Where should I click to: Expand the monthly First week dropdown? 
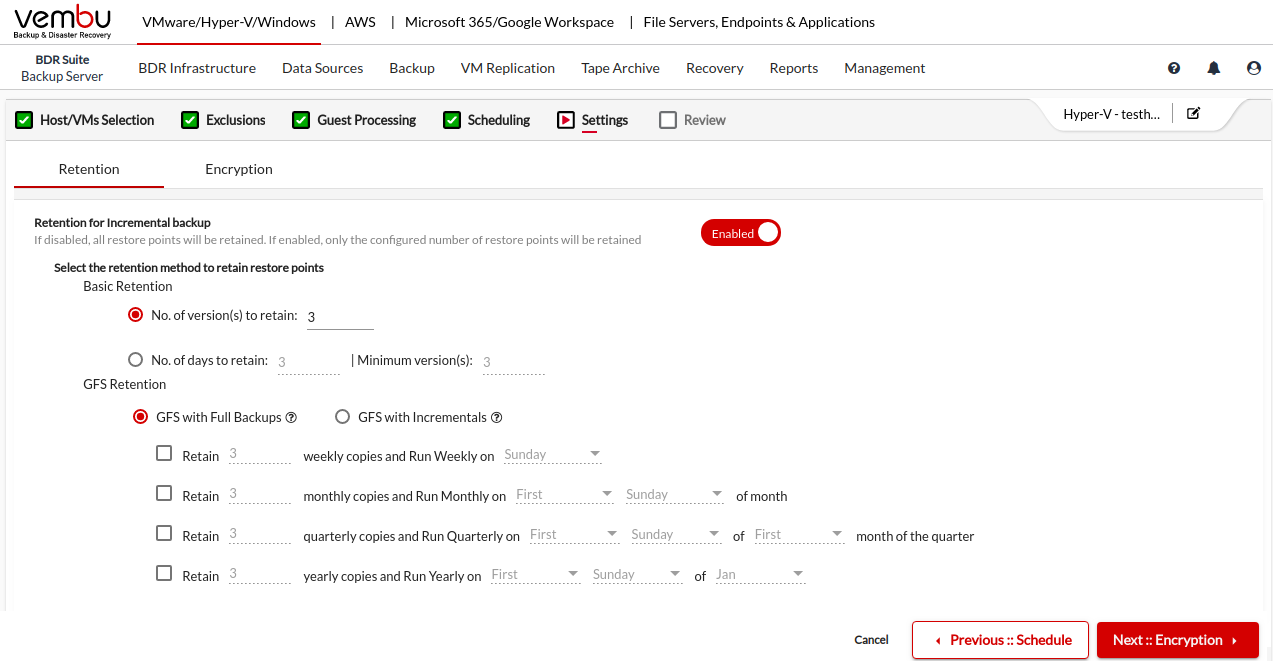(x=564, y=495)
